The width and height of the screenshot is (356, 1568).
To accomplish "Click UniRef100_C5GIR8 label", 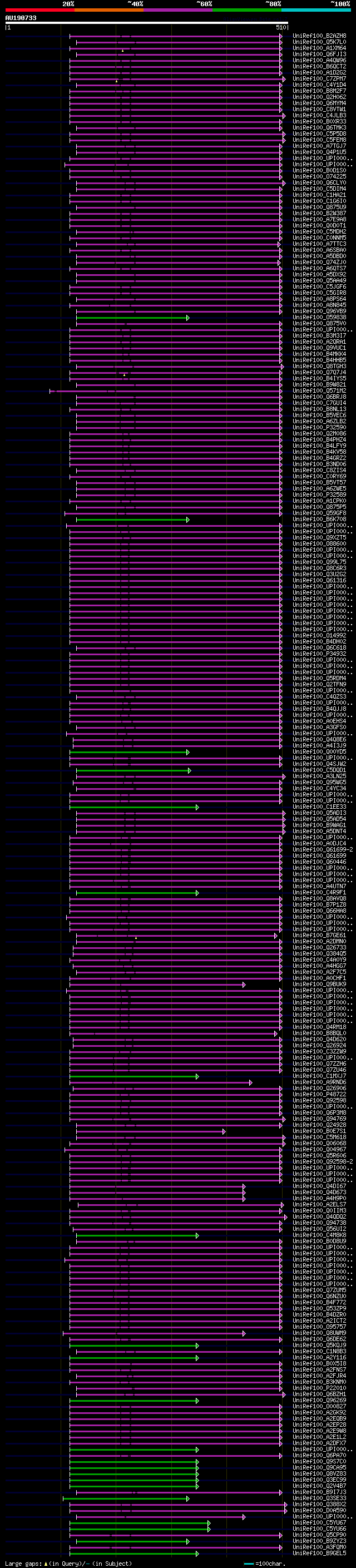I will [319, 293].
